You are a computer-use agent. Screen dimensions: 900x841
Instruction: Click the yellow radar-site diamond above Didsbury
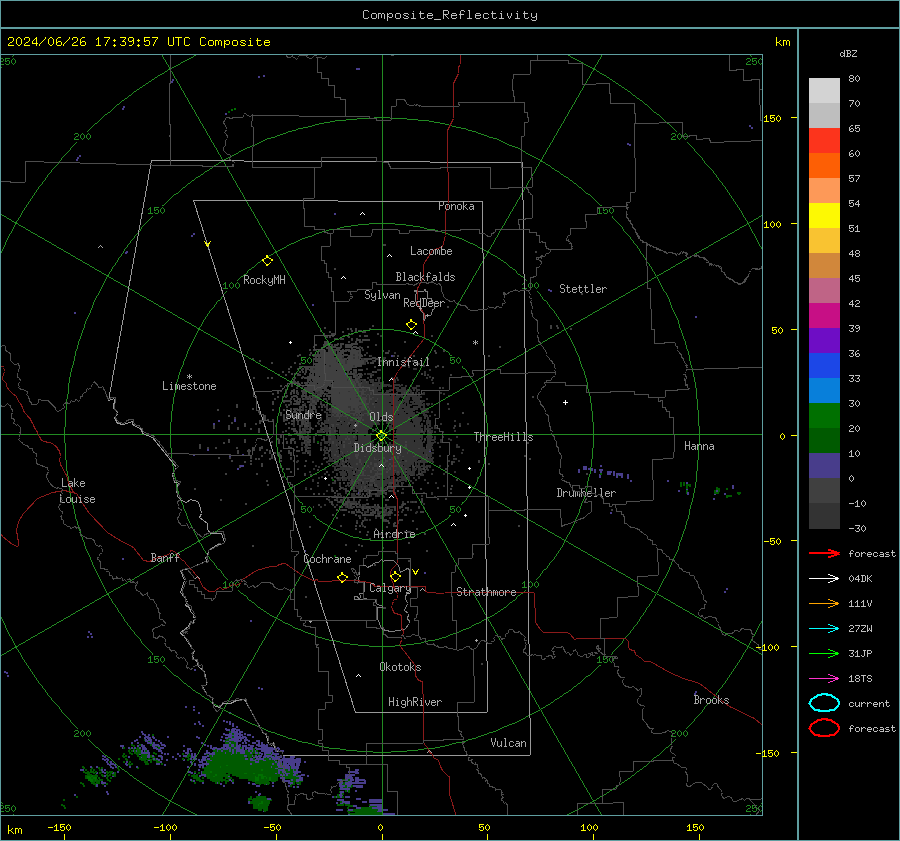[x=381, y=435]
